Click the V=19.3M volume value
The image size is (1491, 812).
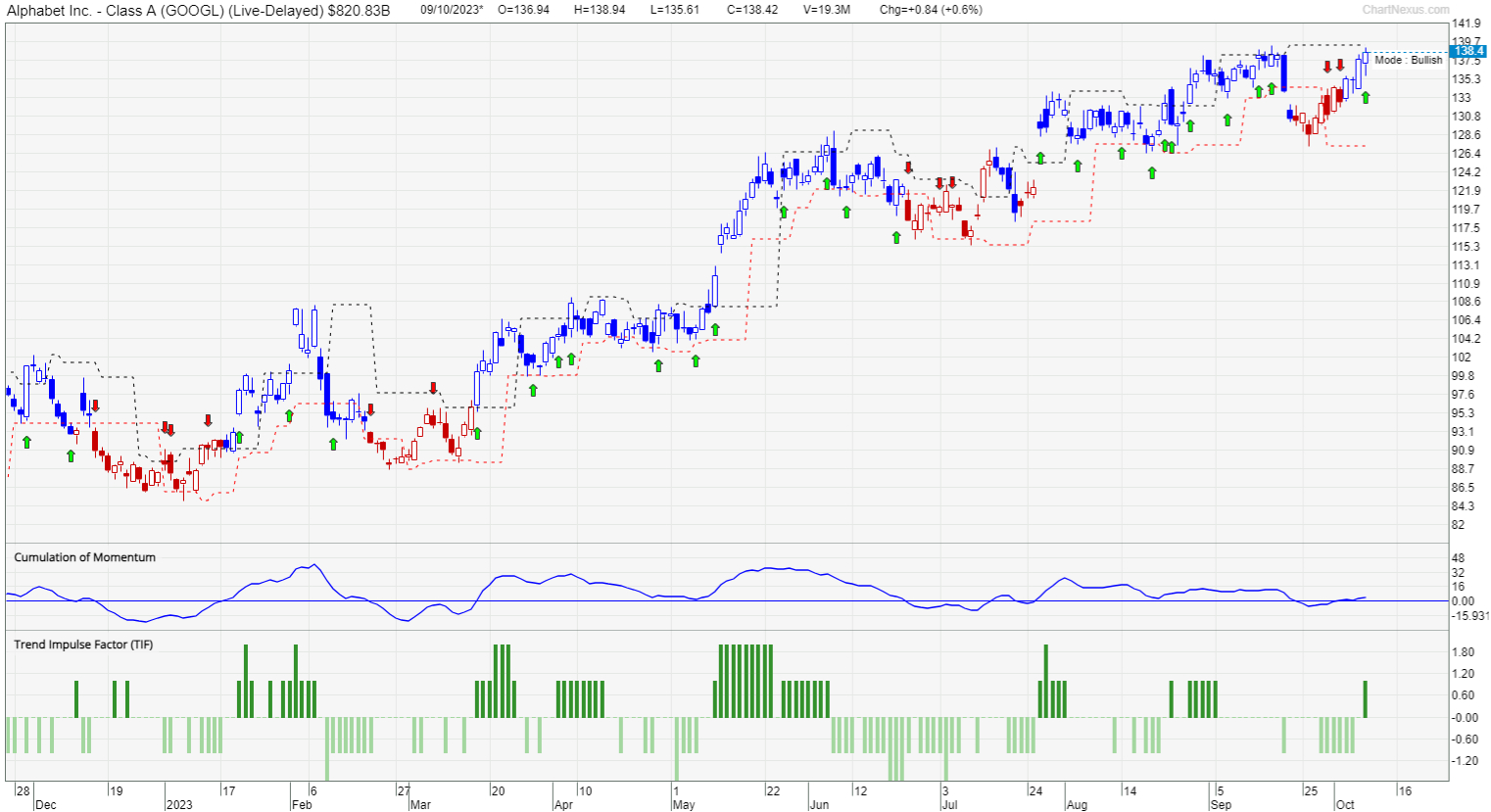pyautogui.click(x=827, y=10)
